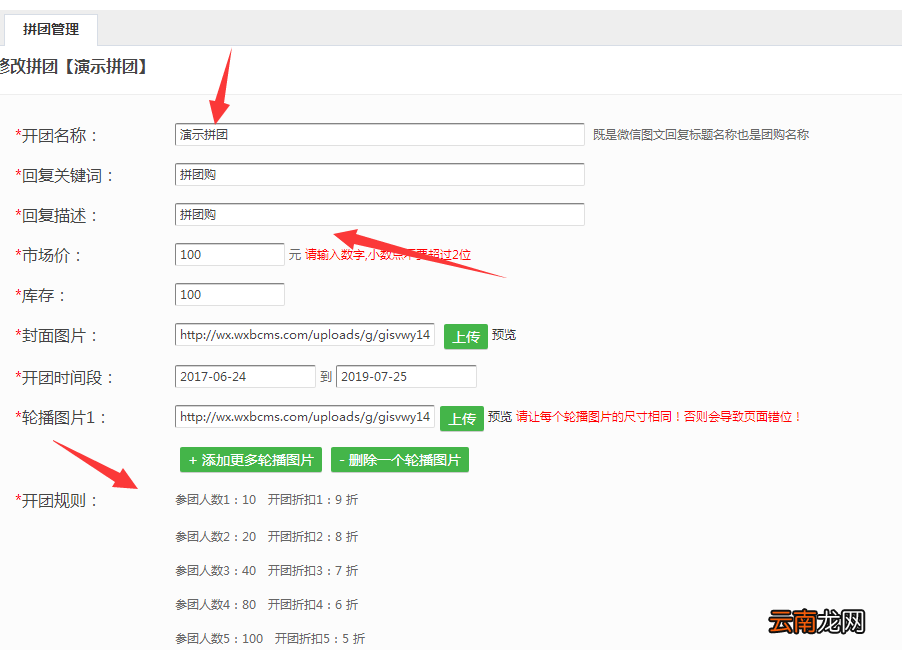Add more carousel images with 添加更多轮播图片
902x650 pixels.
(251, 460)
